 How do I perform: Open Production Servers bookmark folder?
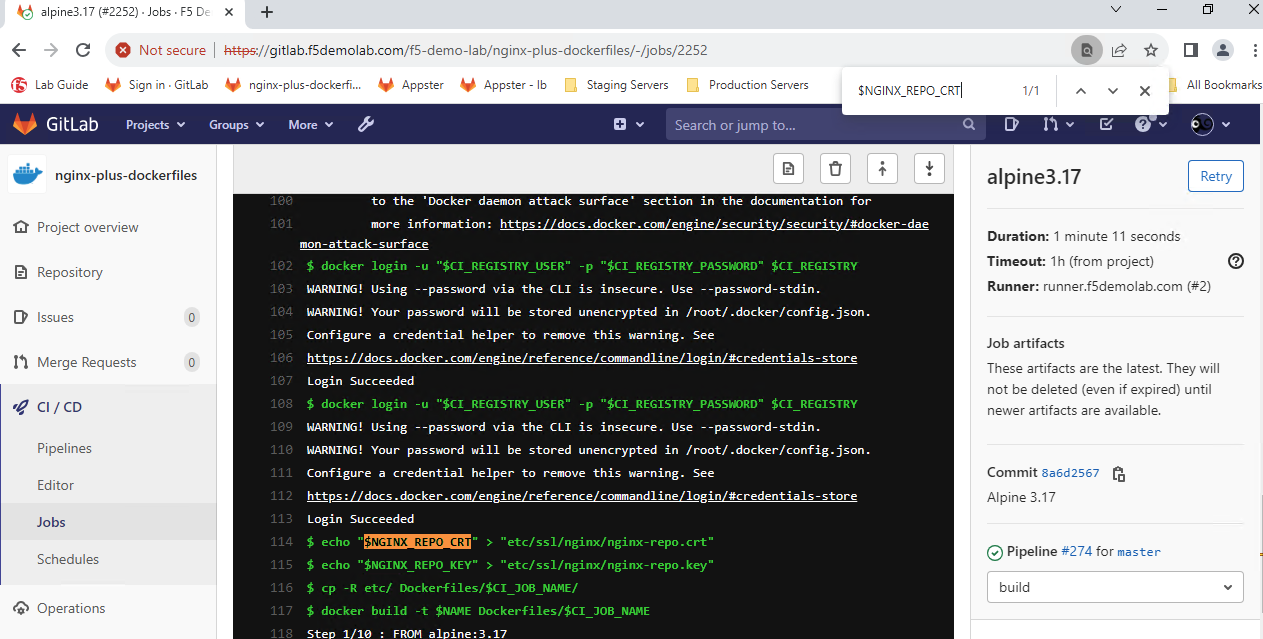pyautogui.click(x=747, y=85)
